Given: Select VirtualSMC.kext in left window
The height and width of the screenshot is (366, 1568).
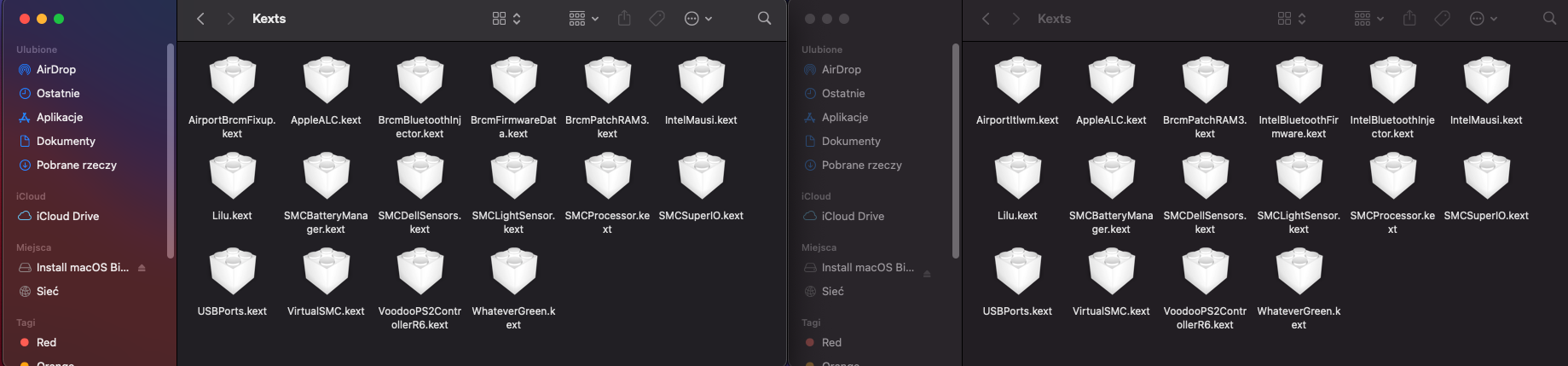Looking at the screenshot, I should click(326, 282).
